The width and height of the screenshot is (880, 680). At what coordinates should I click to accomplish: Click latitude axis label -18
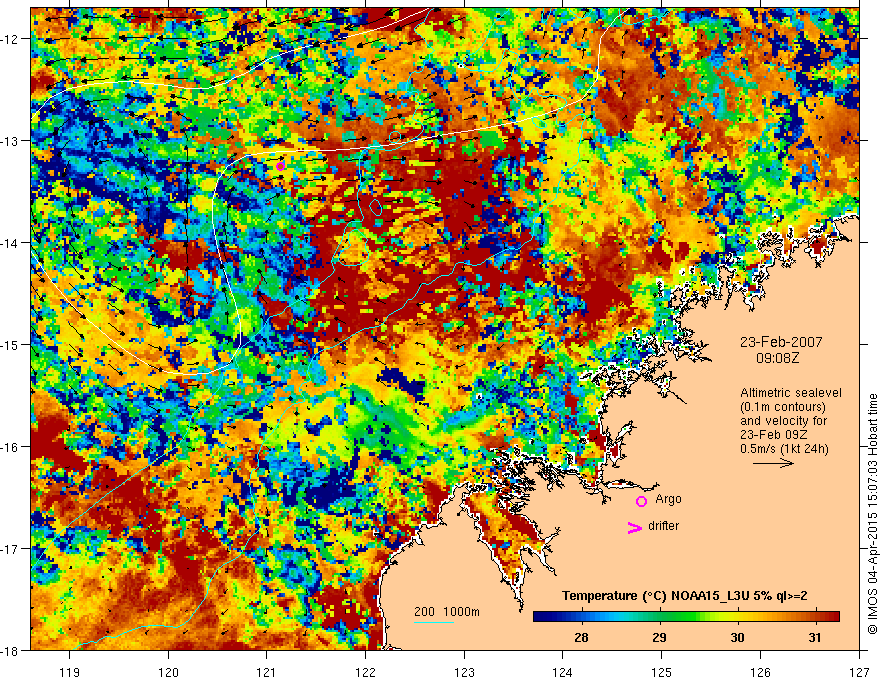click(10, 651)
